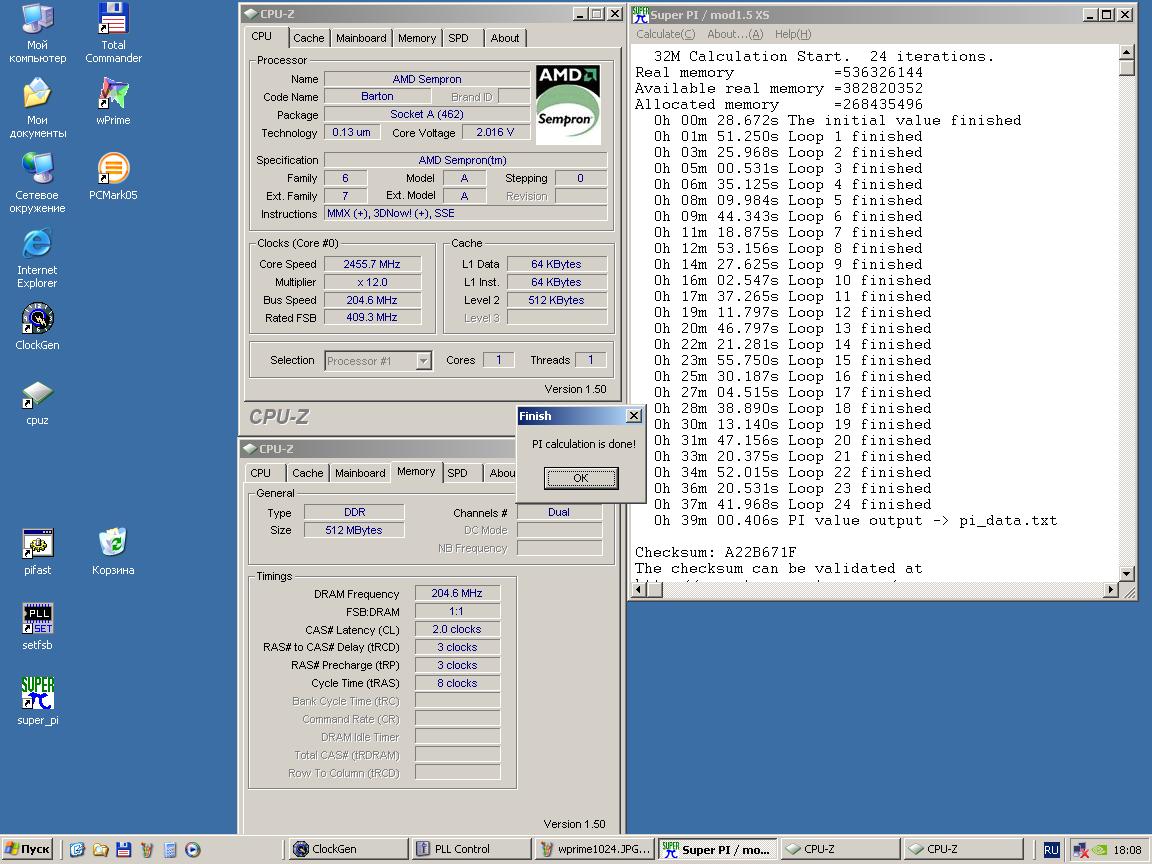Switch to ClockGen in the taskbar

pos(348,849)
